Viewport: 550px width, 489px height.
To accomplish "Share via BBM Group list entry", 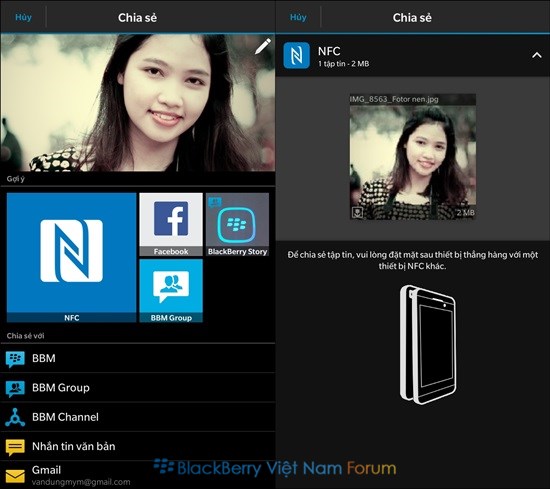I will pyautogui.click(x=138, y=388).
